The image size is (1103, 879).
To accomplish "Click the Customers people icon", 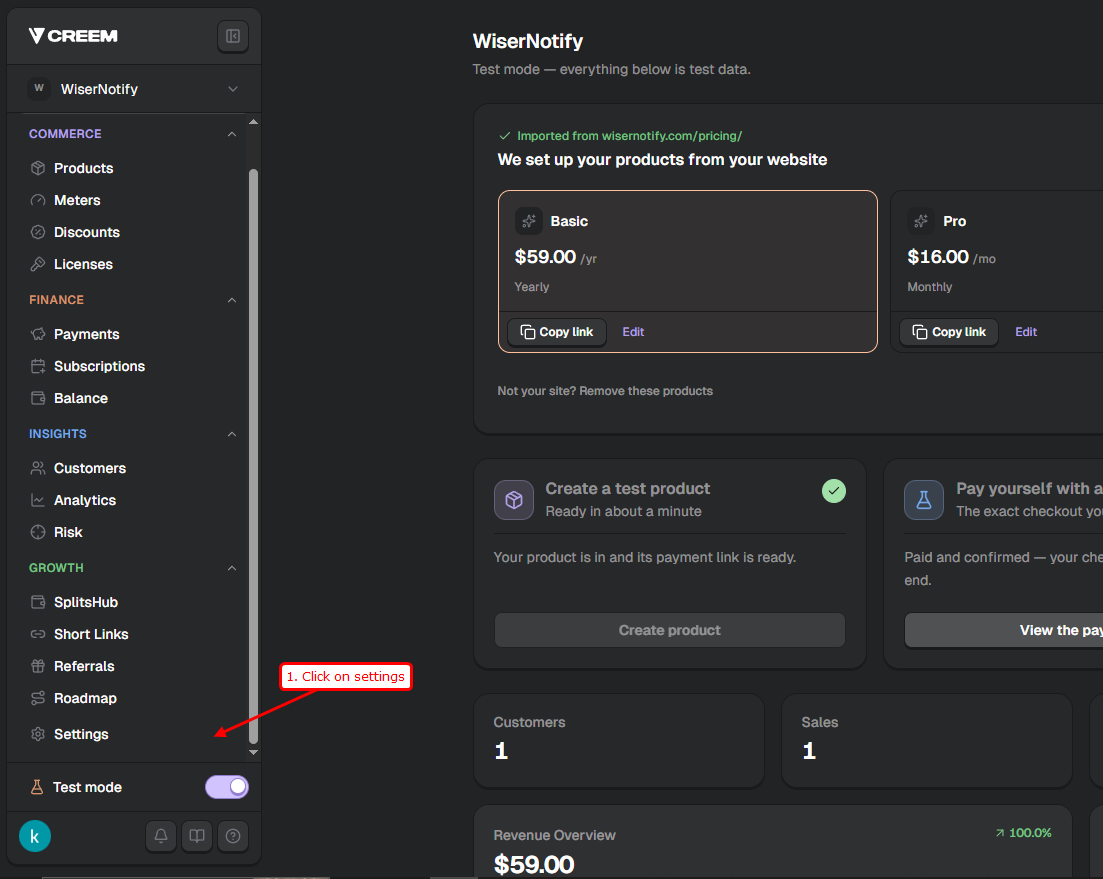I will point(38,468).
